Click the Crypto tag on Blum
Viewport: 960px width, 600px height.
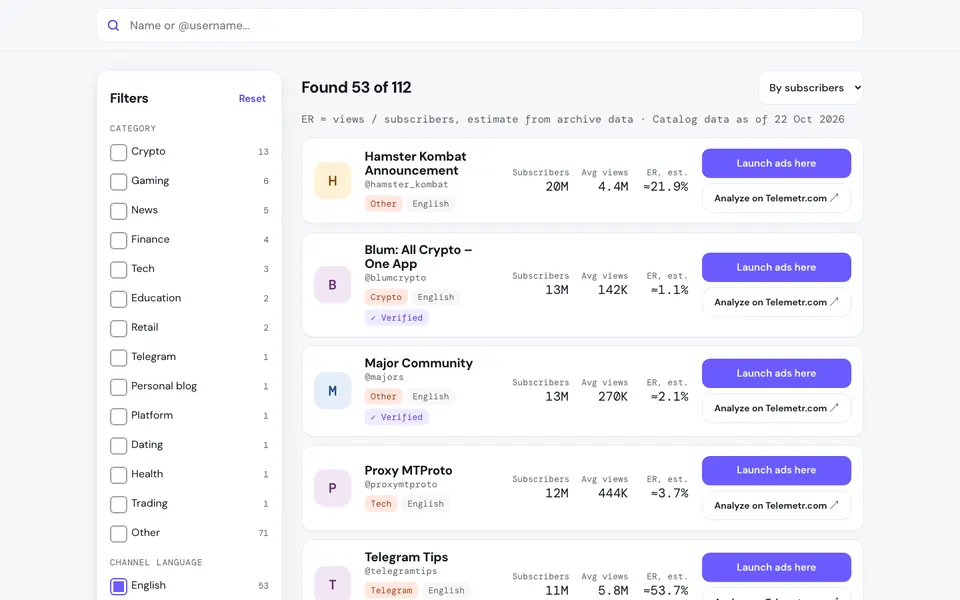[386, 297]
